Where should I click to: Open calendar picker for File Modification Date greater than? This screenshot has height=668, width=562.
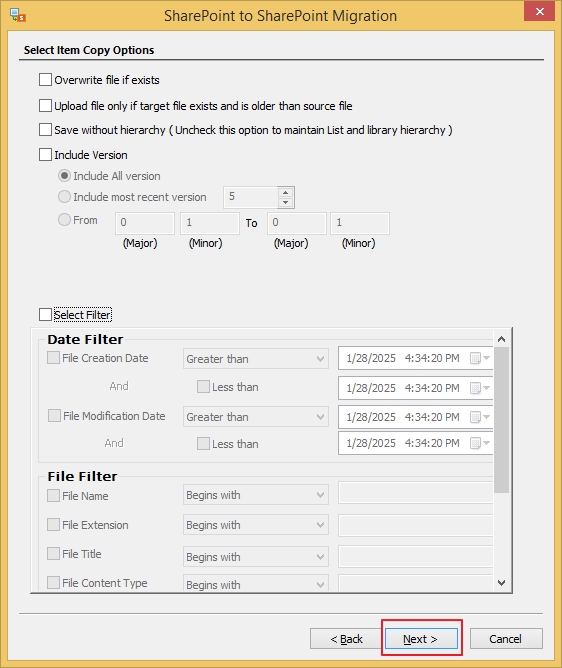point(480,417)
